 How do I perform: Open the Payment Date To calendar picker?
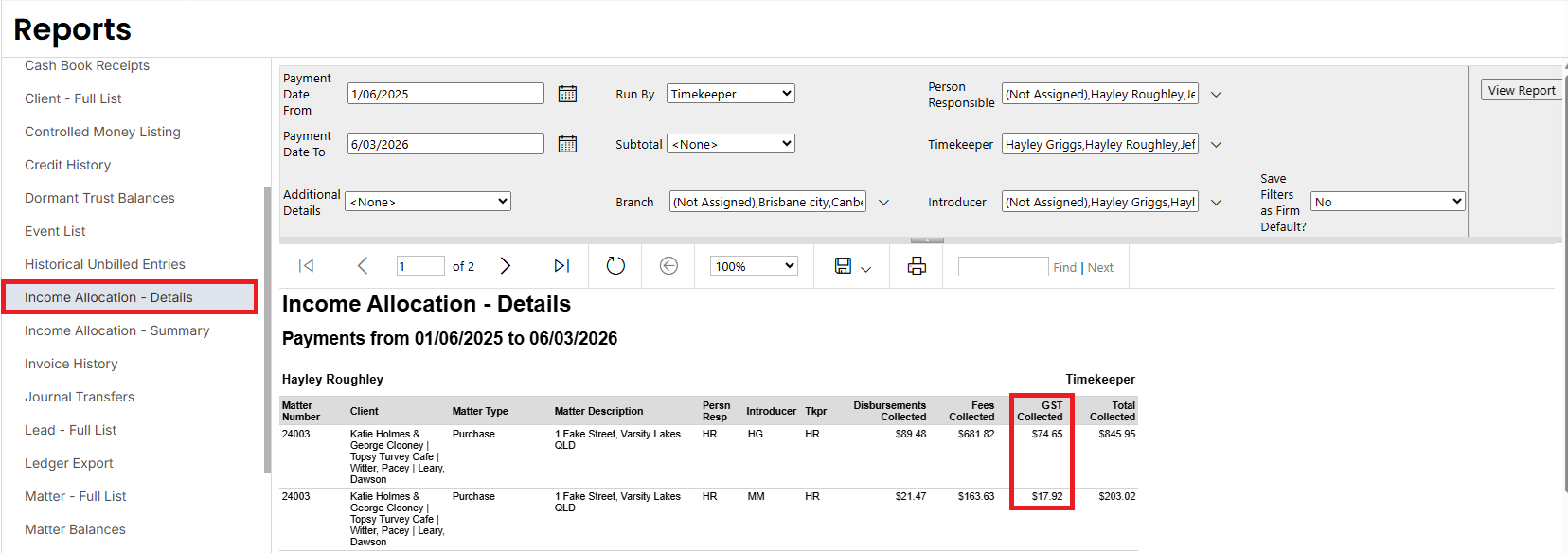click(567, 144)
